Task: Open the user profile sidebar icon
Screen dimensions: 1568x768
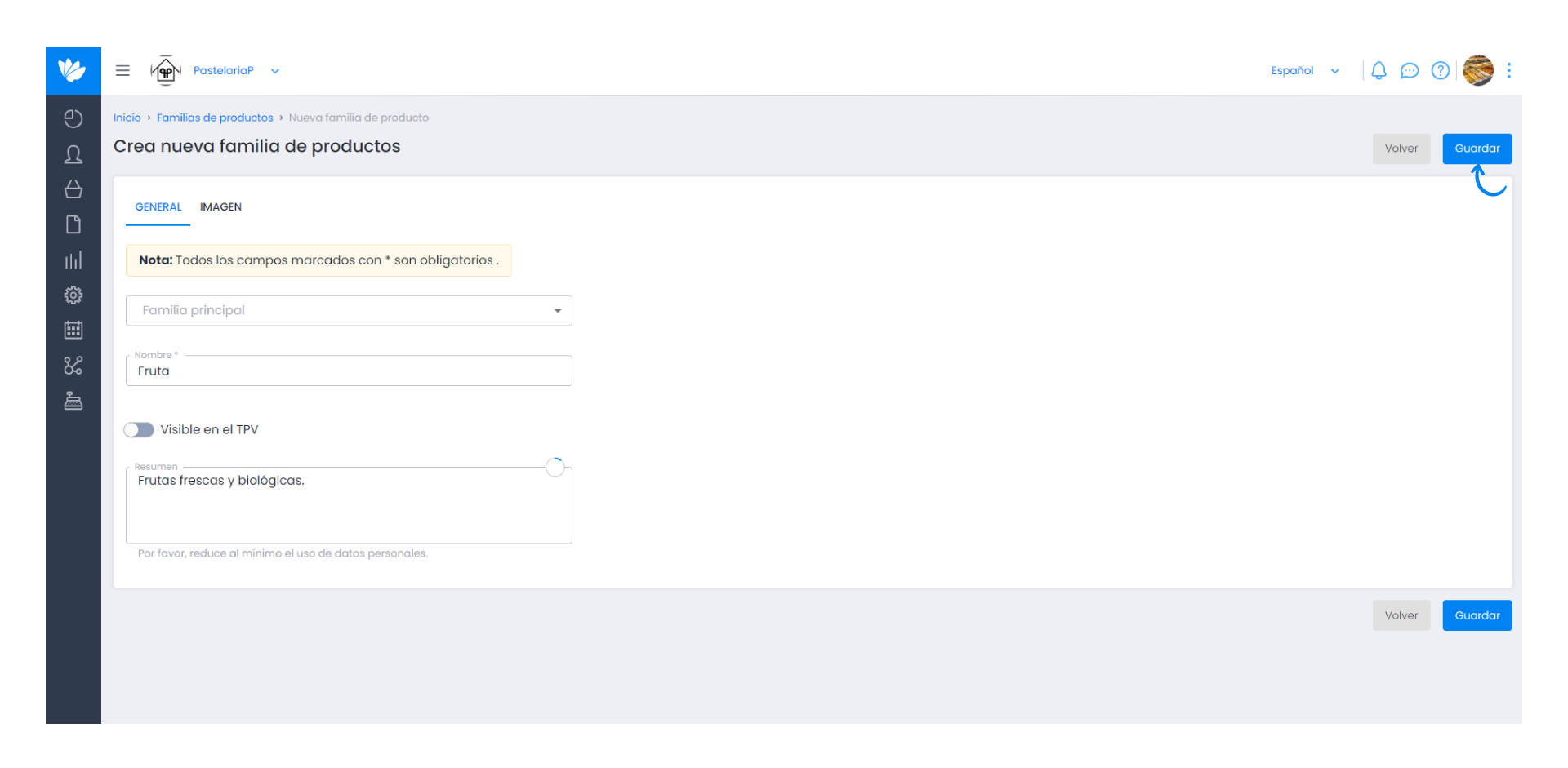Action: coord(73,154)
